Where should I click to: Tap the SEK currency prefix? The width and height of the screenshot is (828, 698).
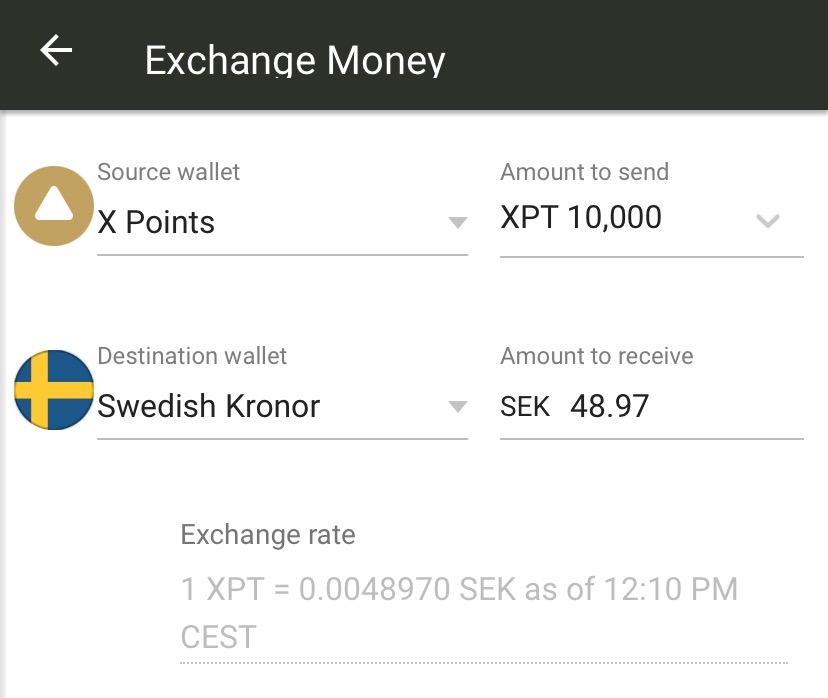525,407
